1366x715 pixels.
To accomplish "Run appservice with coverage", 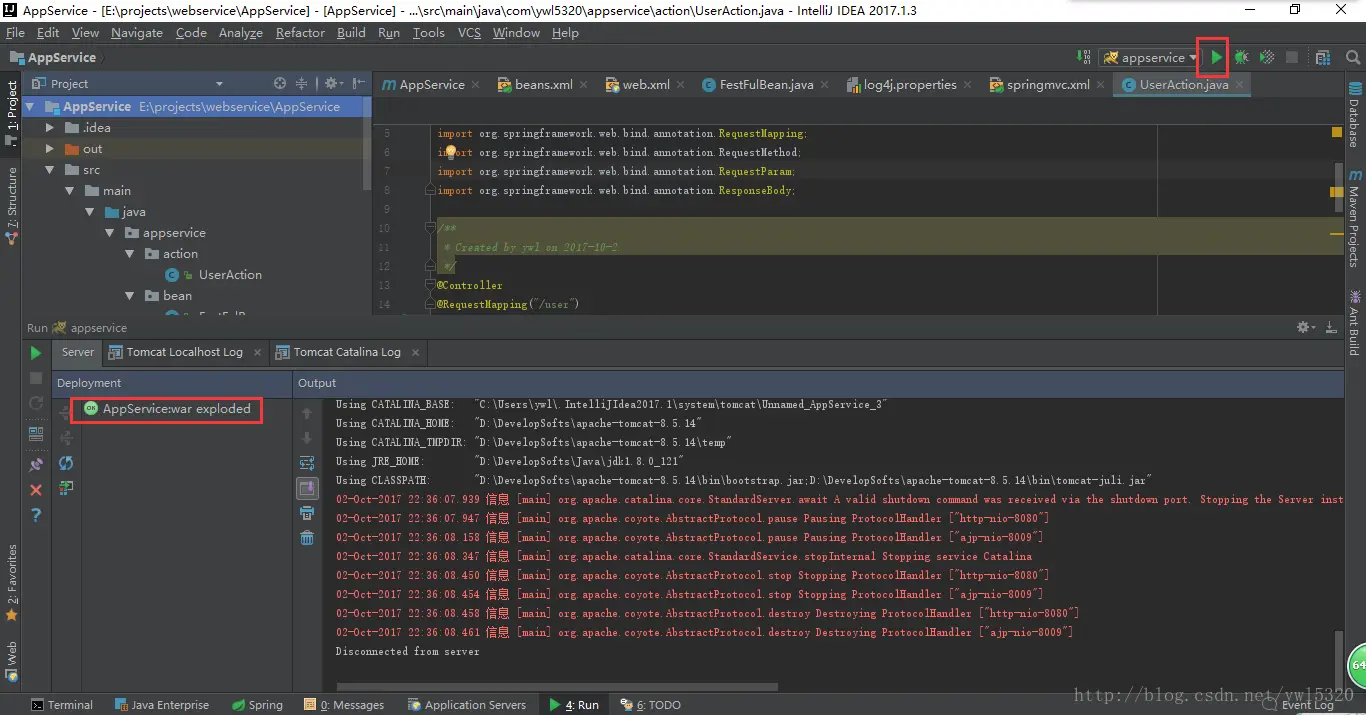I will [1267, 58].
